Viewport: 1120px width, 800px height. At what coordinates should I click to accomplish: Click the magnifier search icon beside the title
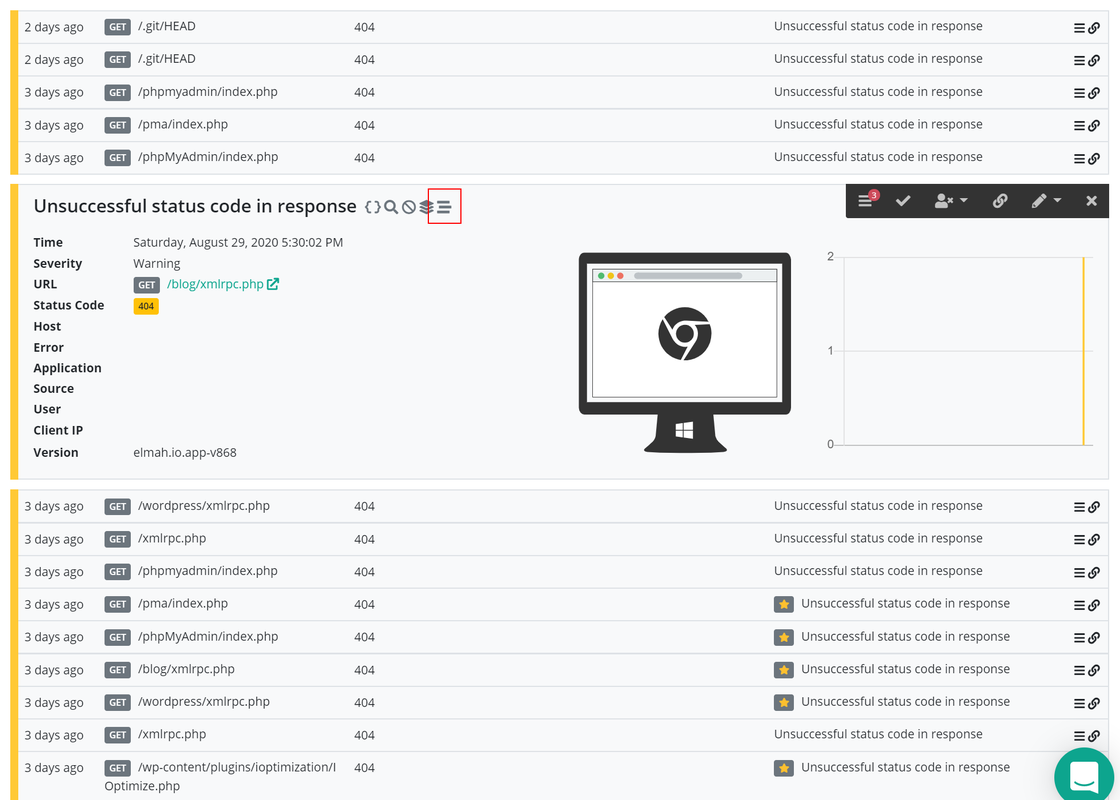tap(391, 207)
